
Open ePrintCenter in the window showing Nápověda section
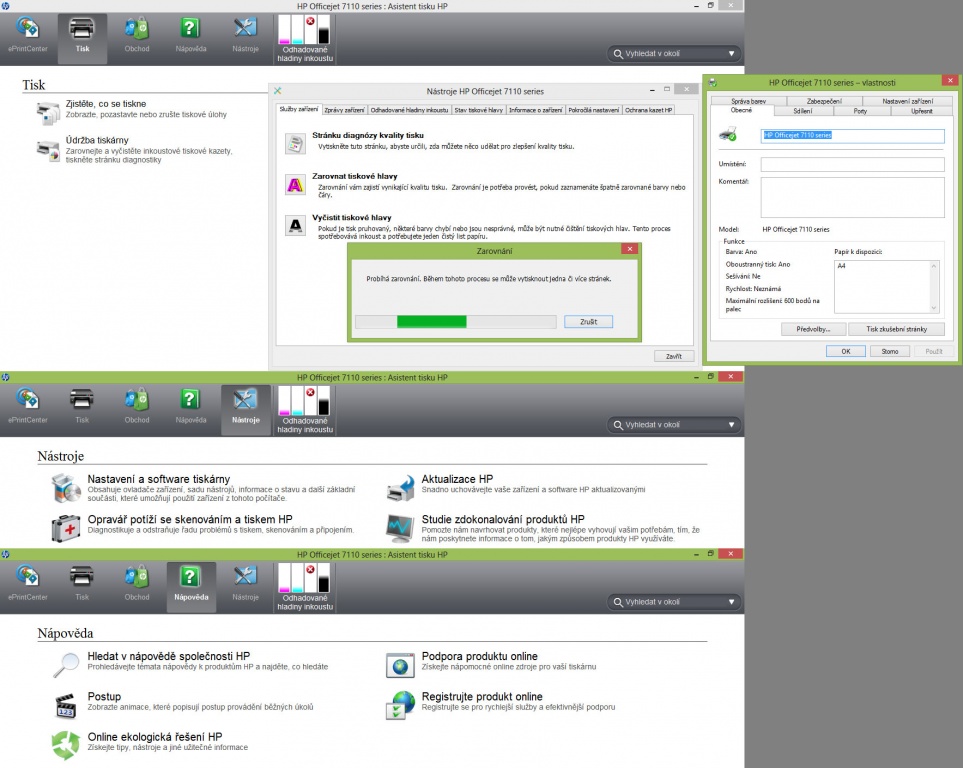28,584
